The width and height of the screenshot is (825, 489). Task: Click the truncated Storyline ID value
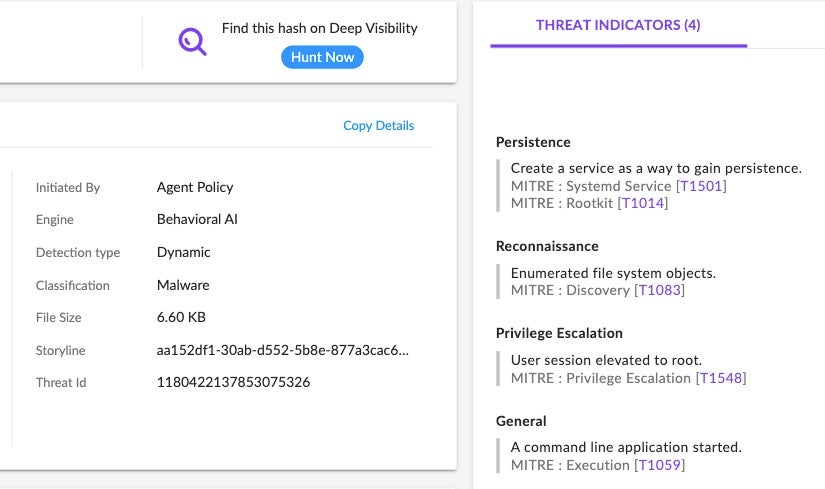coord(283,350)
